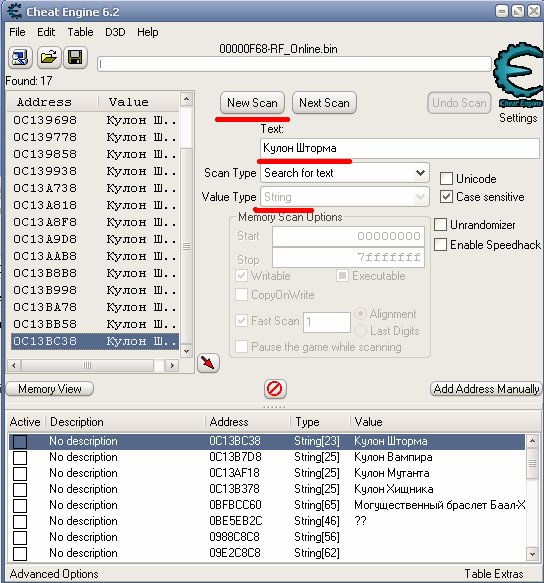This screenshot has width=544, height=583.
Task: Open the Edit menu
Action: [46, 32]
